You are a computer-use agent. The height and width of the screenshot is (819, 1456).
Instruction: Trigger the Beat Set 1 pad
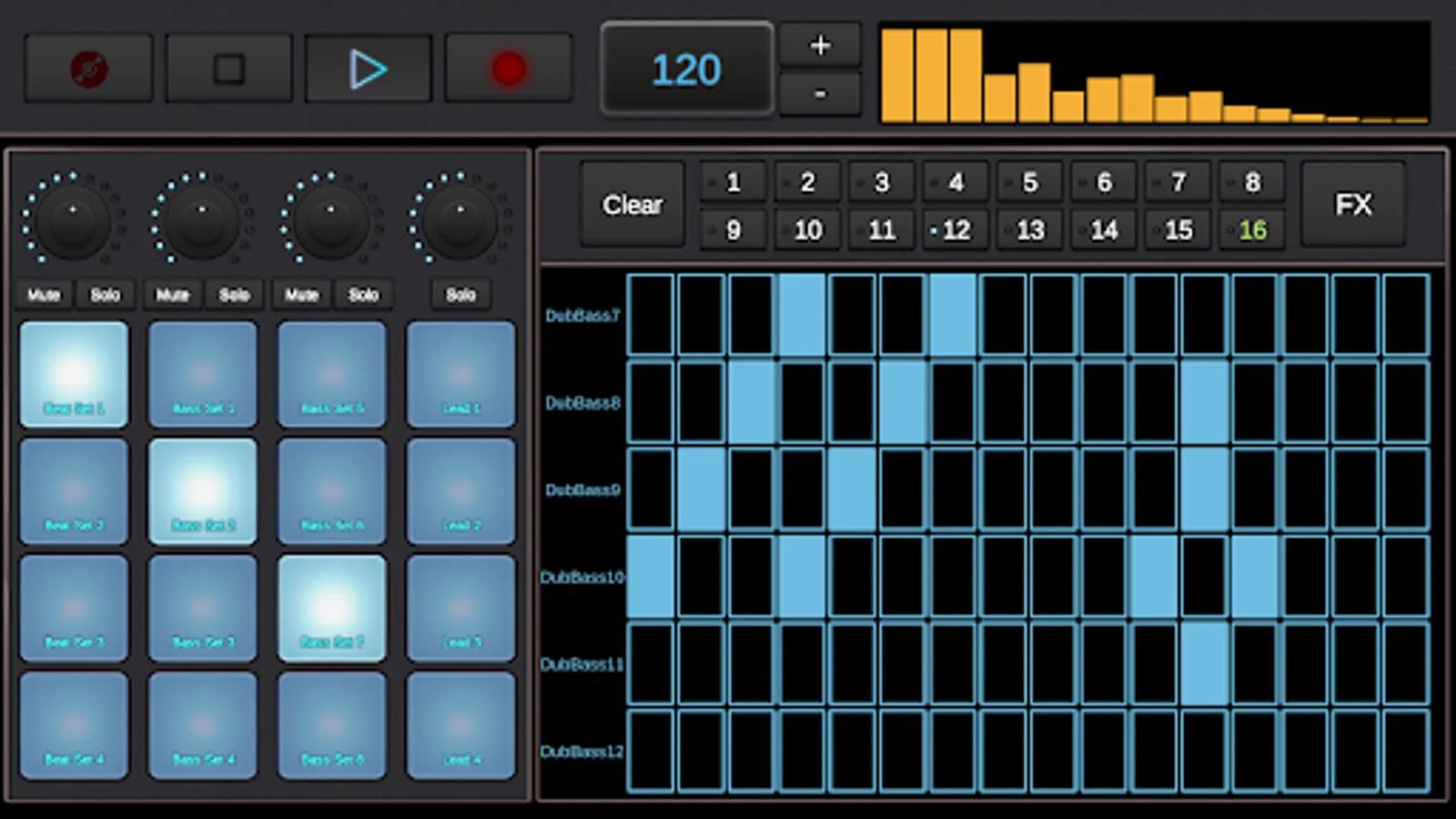click(x=74, y=373)
